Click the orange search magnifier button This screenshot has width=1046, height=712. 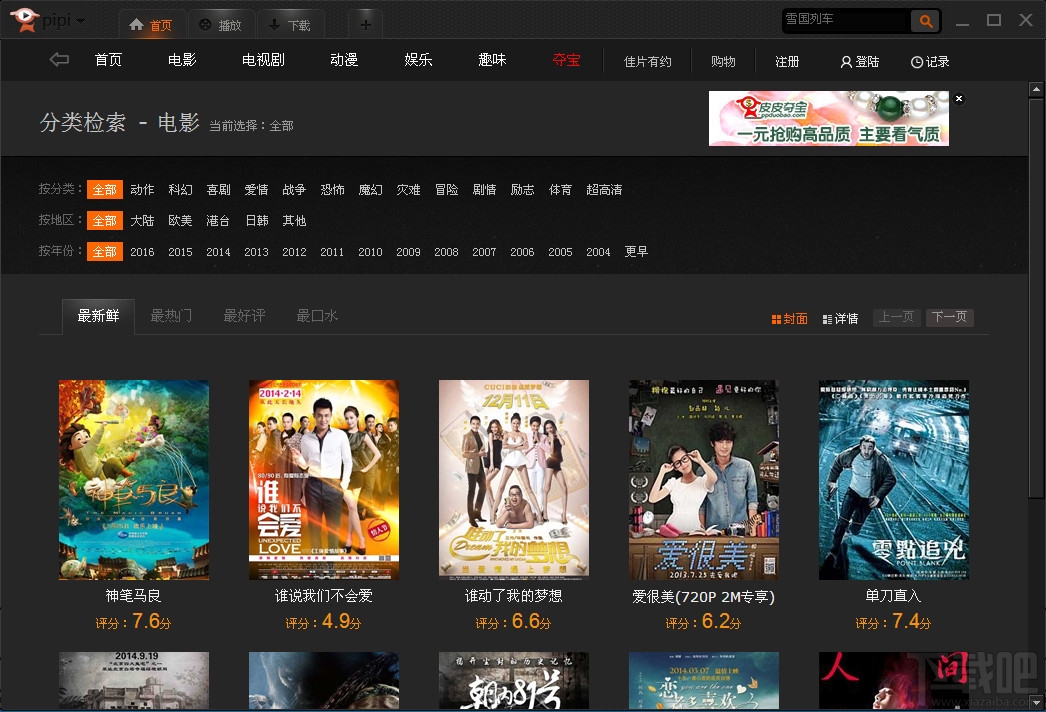coord(925,21)
